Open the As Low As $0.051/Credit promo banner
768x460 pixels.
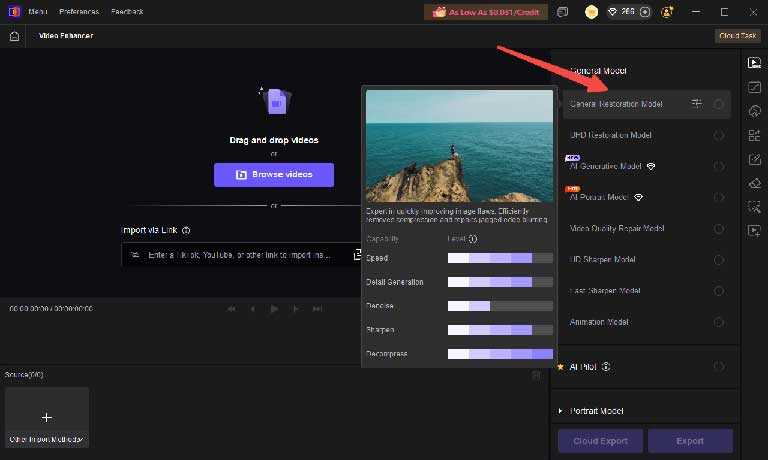click(x=485, y=12)
